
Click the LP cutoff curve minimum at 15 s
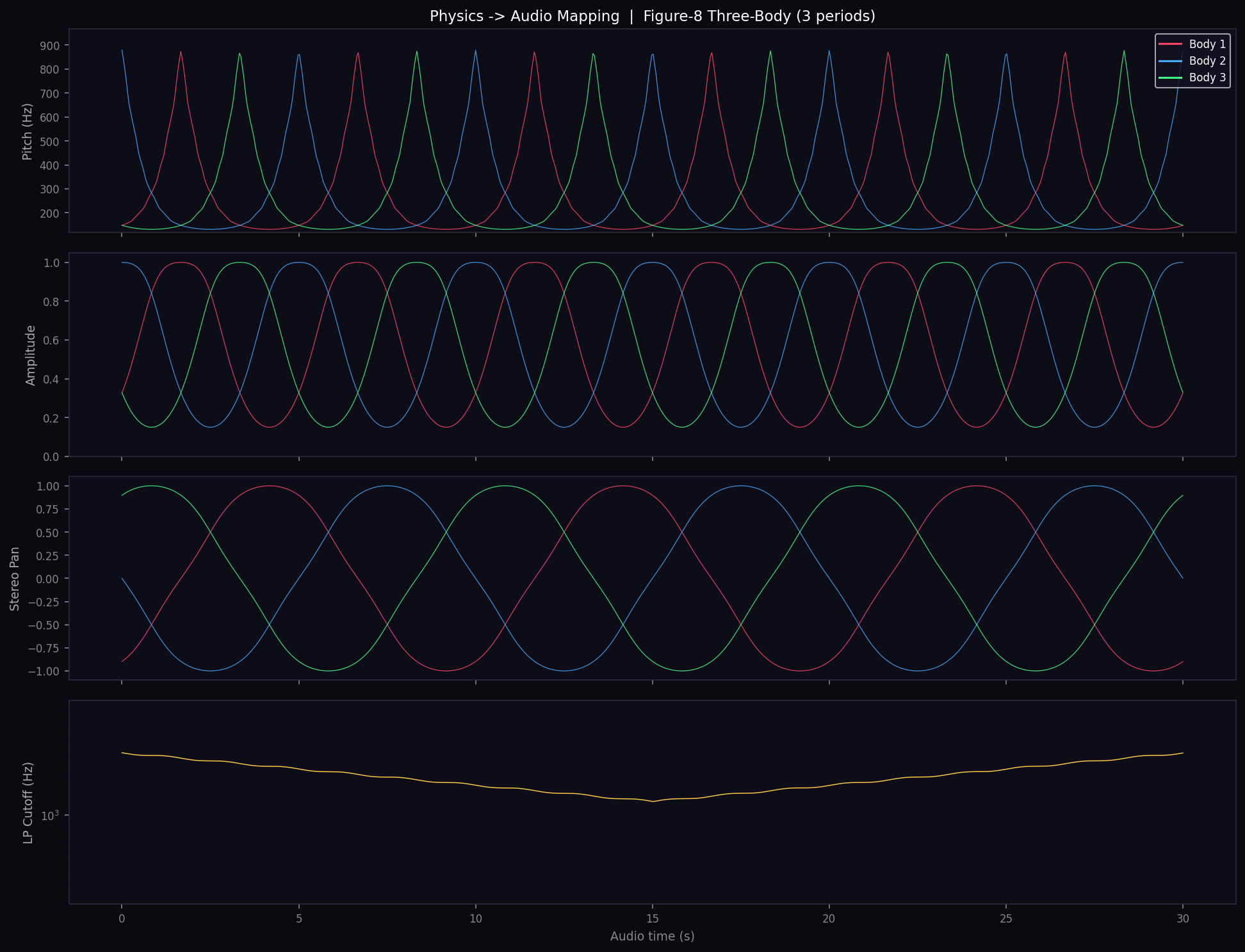pyautogui.click(x=653, y=801)
